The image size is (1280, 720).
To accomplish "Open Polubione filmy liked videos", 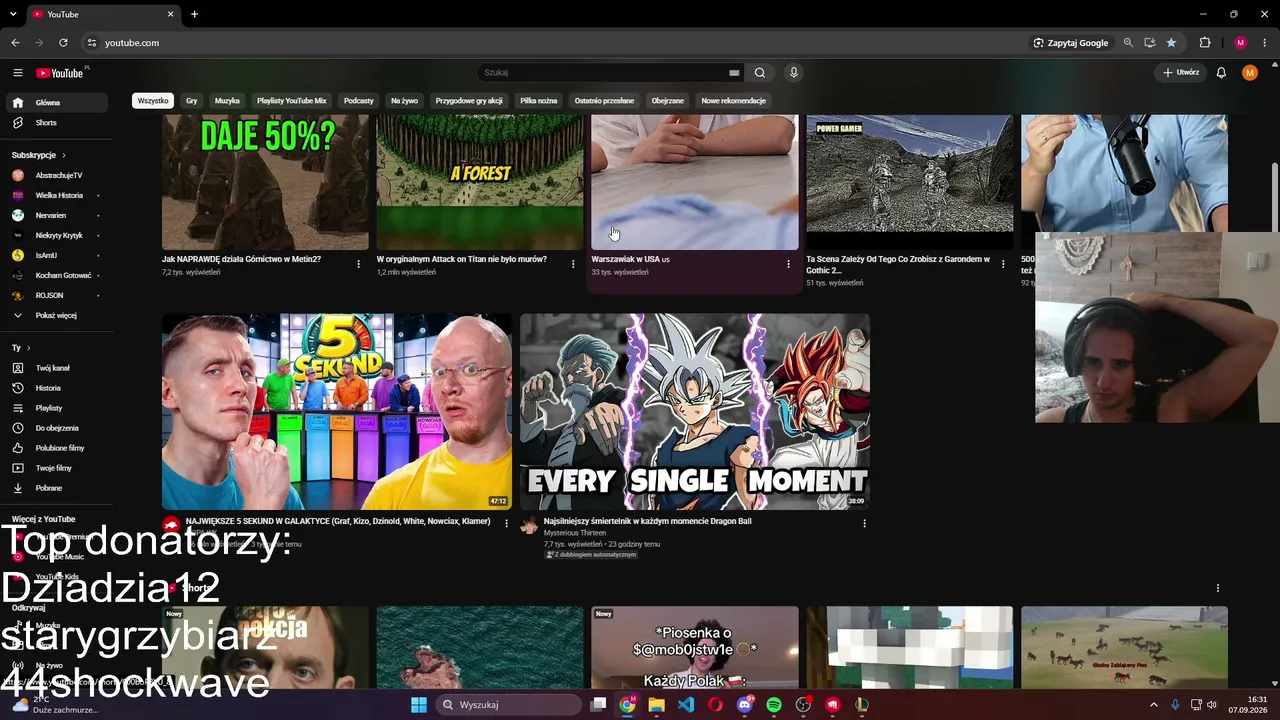I will 55,448.
